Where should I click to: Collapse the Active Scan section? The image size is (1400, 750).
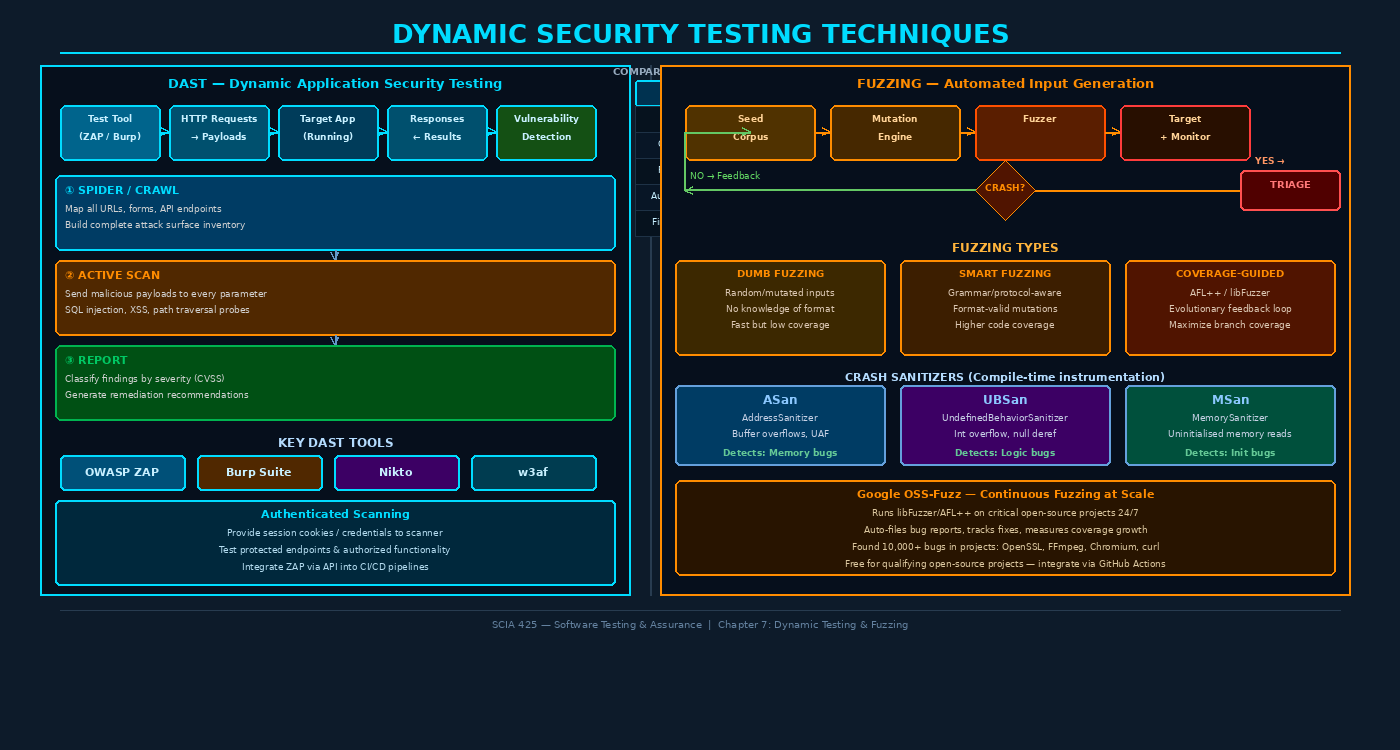click(335, 297)
